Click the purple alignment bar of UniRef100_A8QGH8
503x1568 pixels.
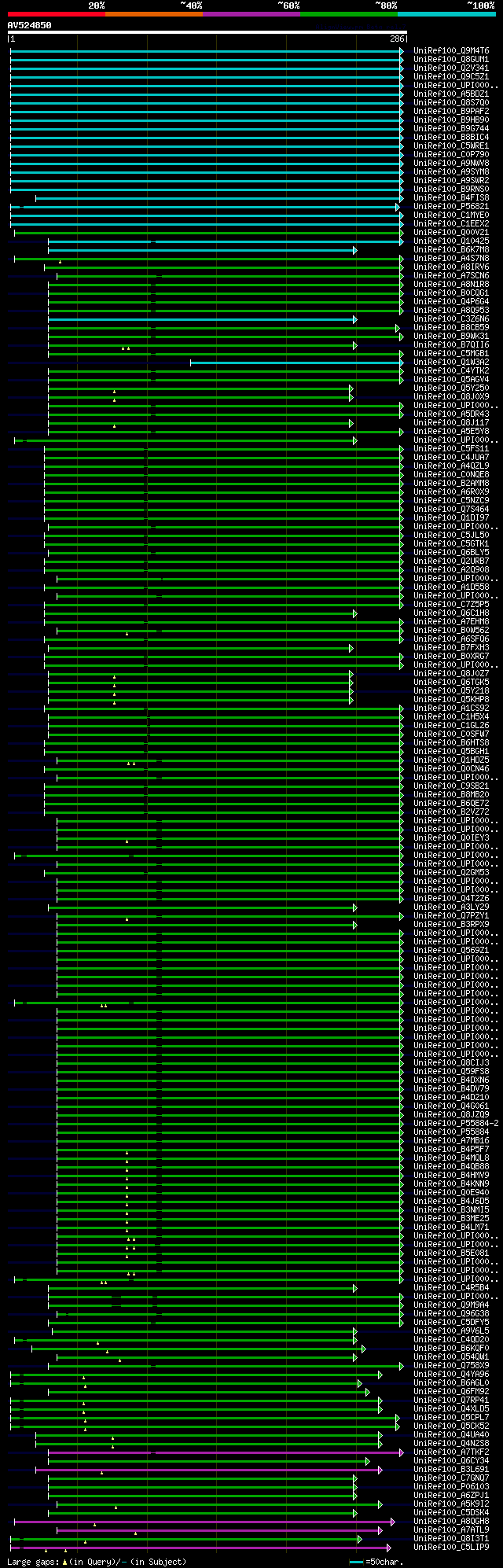click(204, 1522)
